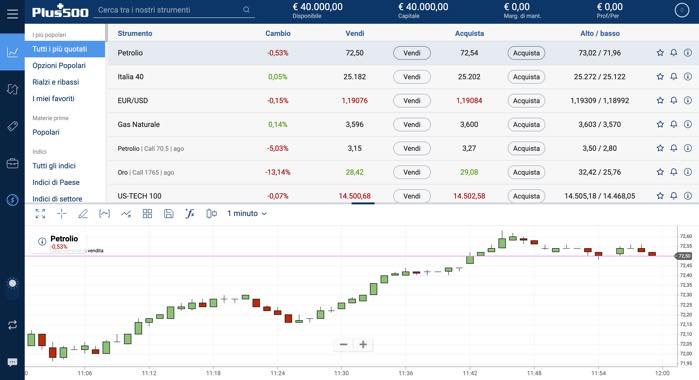Sort by Strumento column header
The image size is (699, 380).
(x=135, y=33)
